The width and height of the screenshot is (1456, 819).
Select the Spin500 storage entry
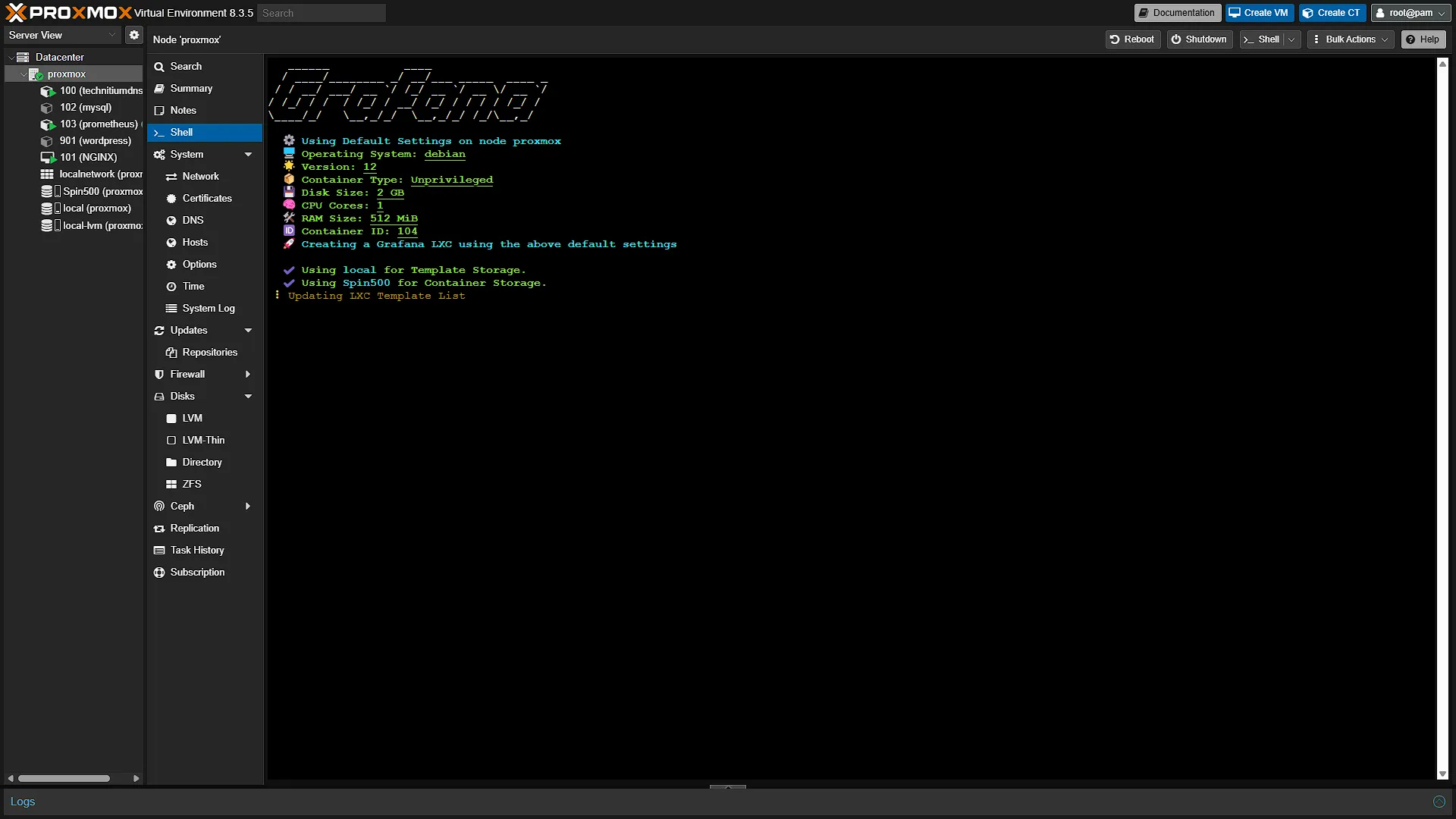click(x=92, y=191)
